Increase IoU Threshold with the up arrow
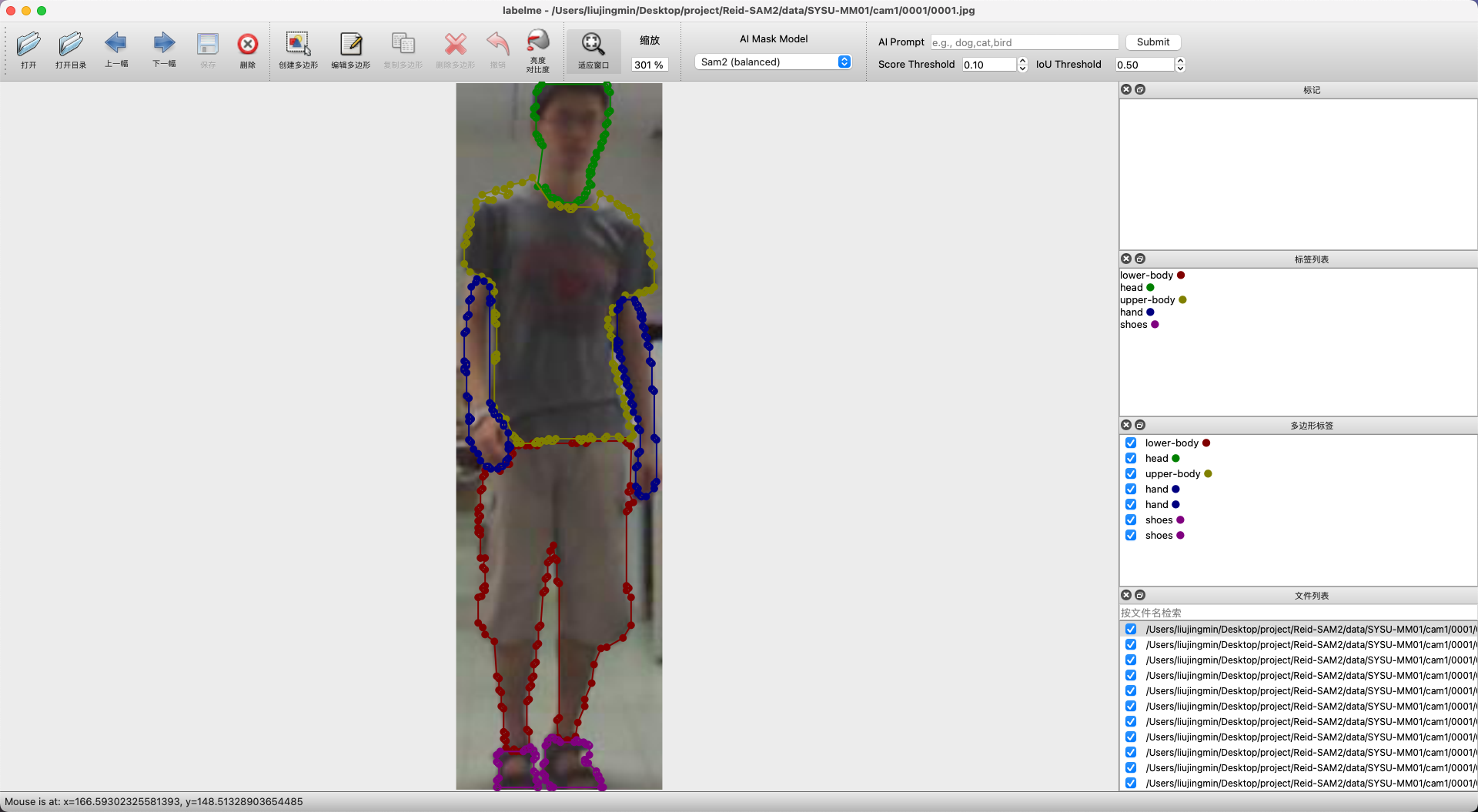Viewport: 1478px width, 812px height. (x=1180, y=61)
